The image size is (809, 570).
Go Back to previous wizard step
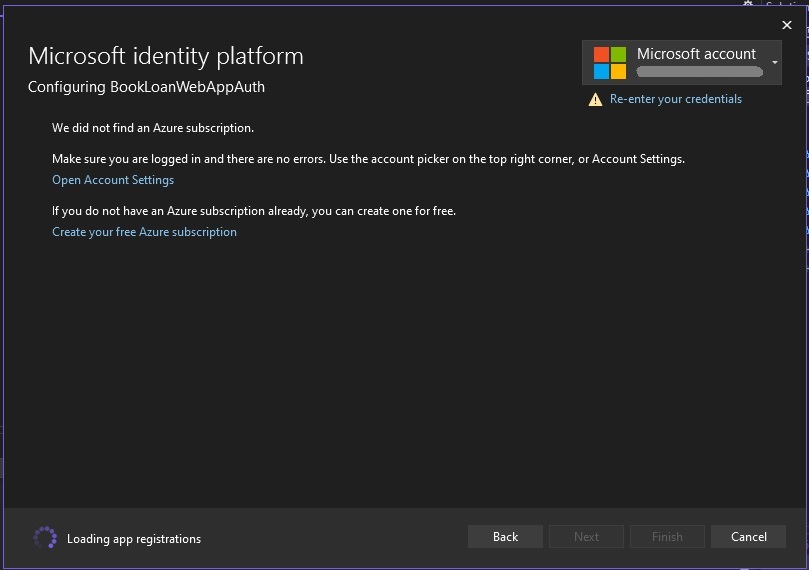click(x=505, y=536)
